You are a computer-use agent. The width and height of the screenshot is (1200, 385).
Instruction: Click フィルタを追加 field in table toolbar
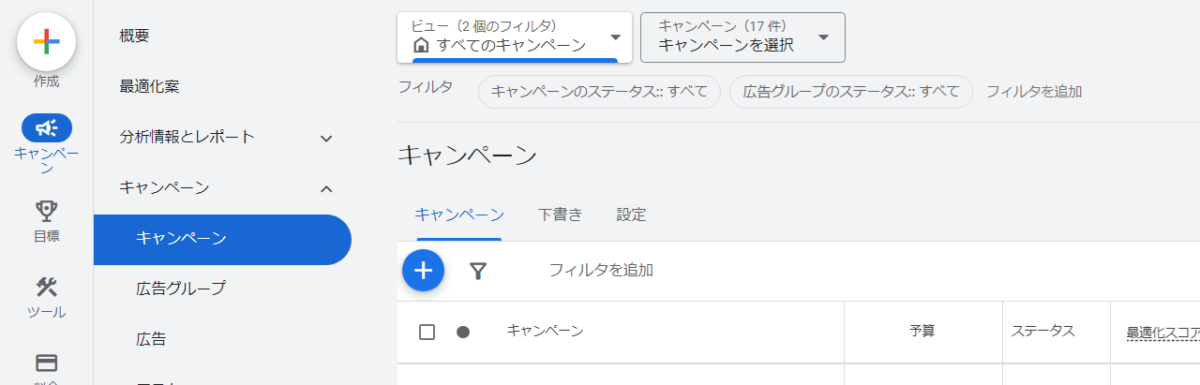pyautogui.click(x=601, y=270)
